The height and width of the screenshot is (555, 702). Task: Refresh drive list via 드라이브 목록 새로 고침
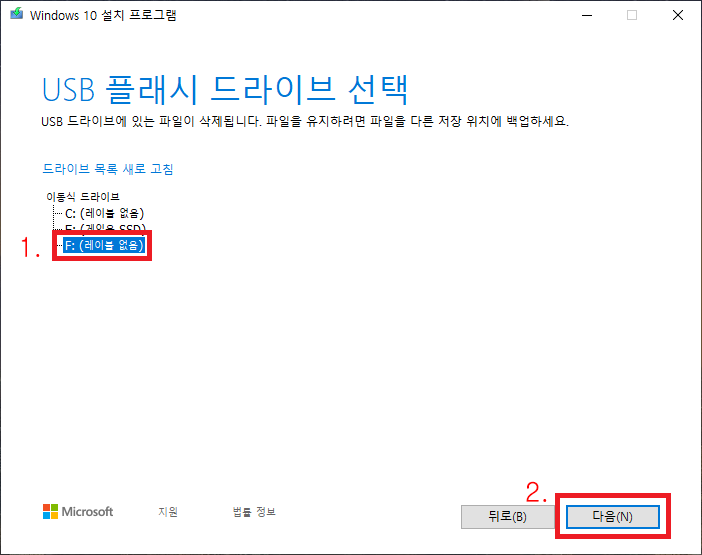click(x=107, y=169)
